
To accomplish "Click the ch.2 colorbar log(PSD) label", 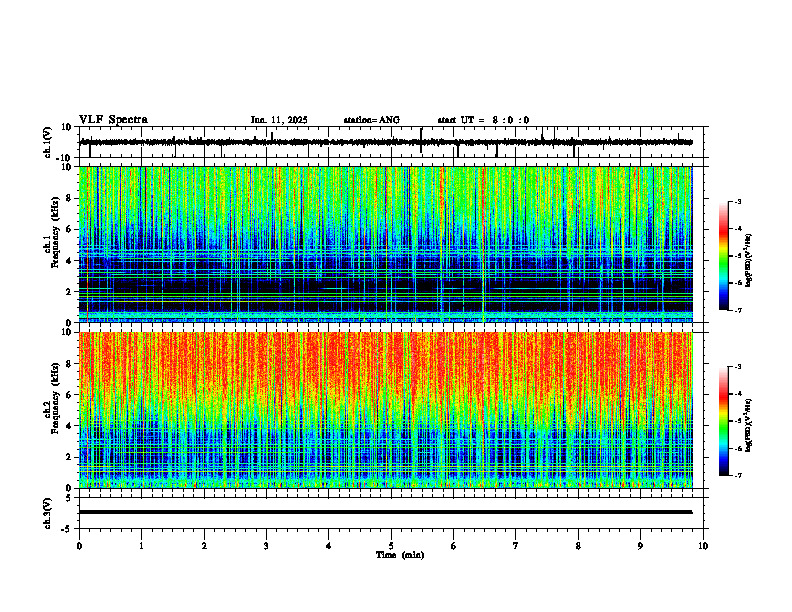I will click(x=748, y=425).
